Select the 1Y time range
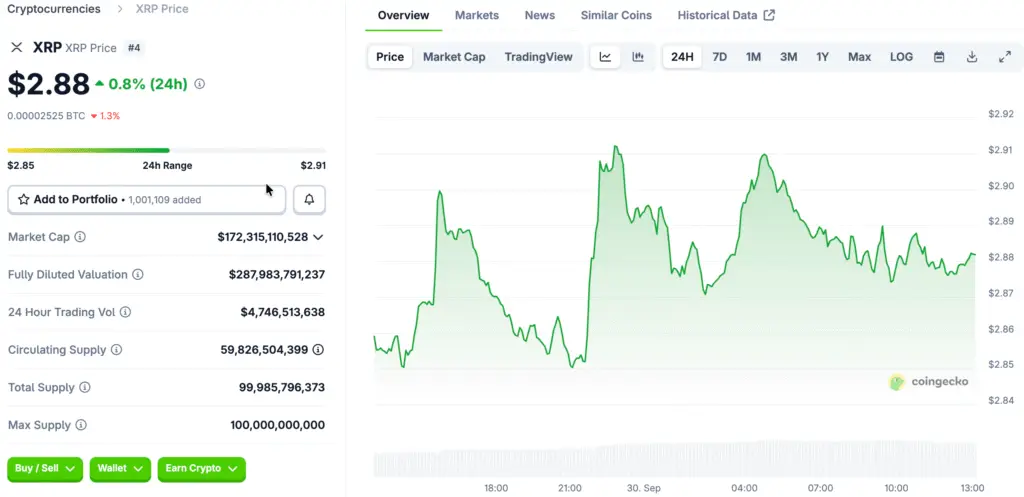Image resolution: width=1024 pixels, height=497 pixels. [822, 57]
